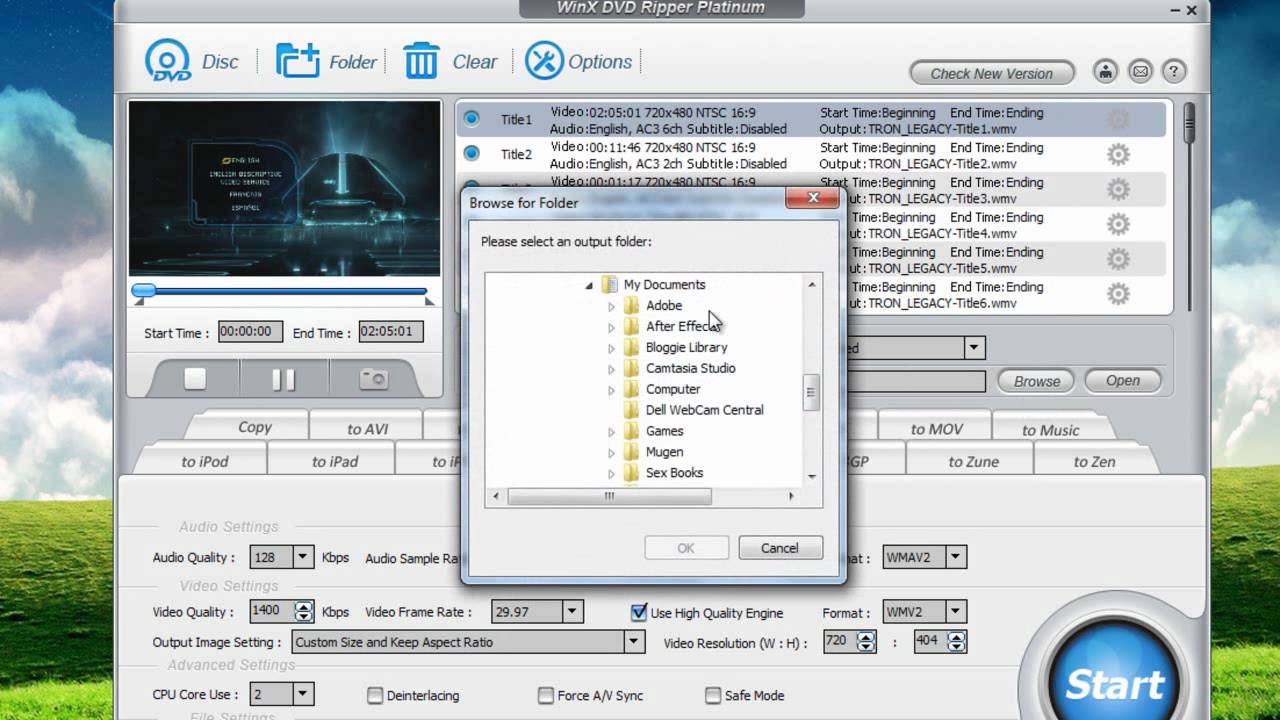Click the user account icon near Check New Version
This screenshot has height=720, width=1280.
click(x=1105, y=72)
